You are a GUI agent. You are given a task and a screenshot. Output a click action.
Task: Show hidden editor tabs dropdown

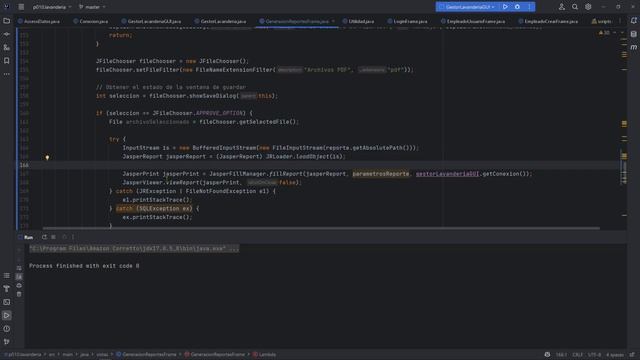click(x=620, y=21)
